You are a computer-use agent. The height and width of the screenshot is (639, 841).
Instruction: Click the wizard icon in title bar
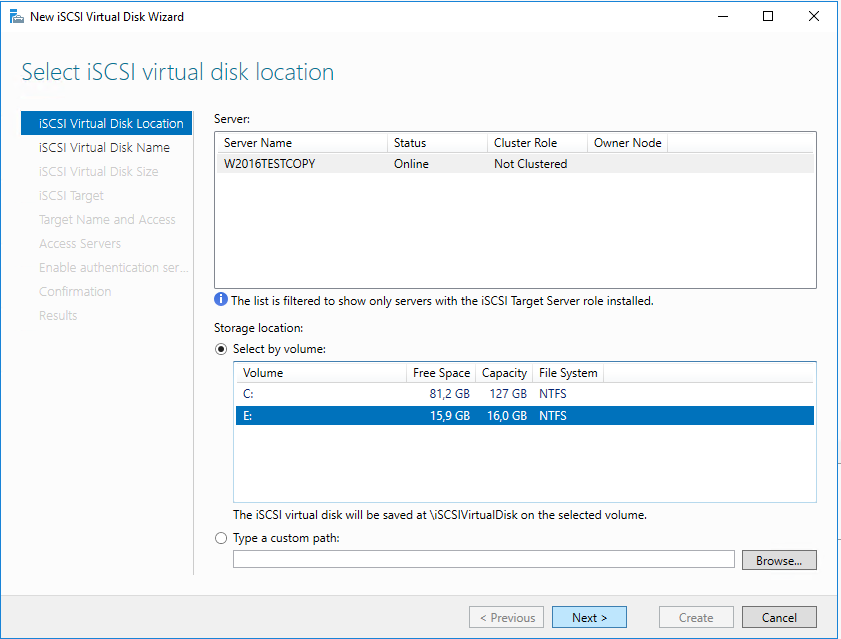tap(14, 16)
